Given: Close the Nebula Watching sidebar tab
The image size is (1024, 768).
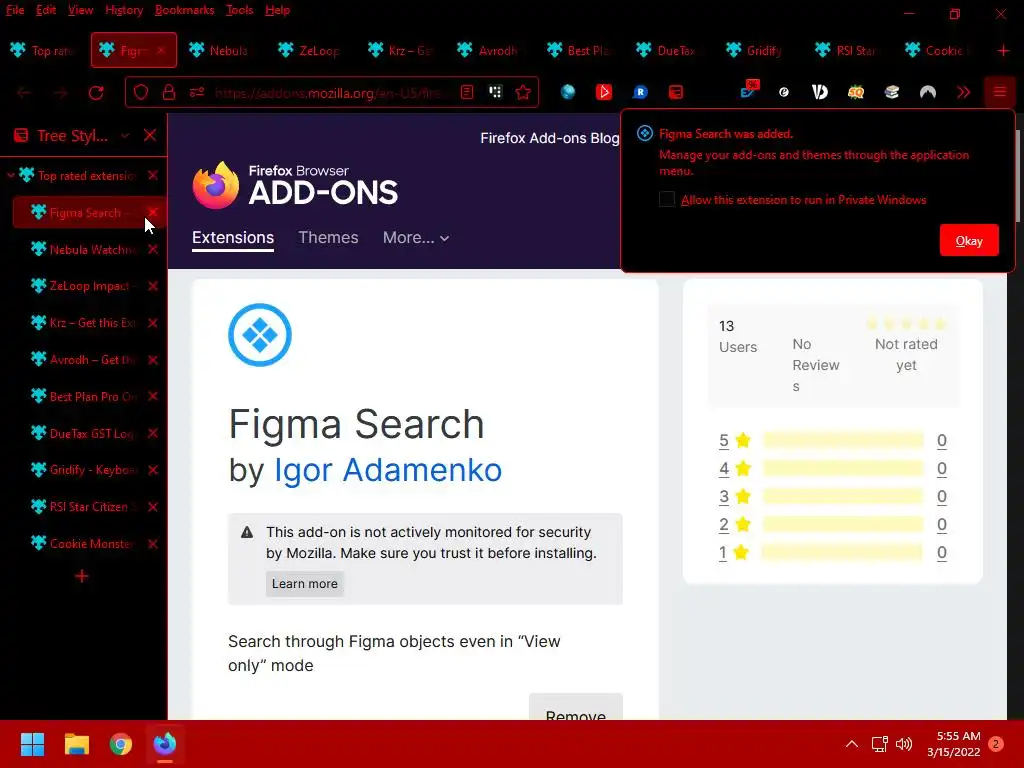Looking at the screenshot, I should tap(152, 249).
